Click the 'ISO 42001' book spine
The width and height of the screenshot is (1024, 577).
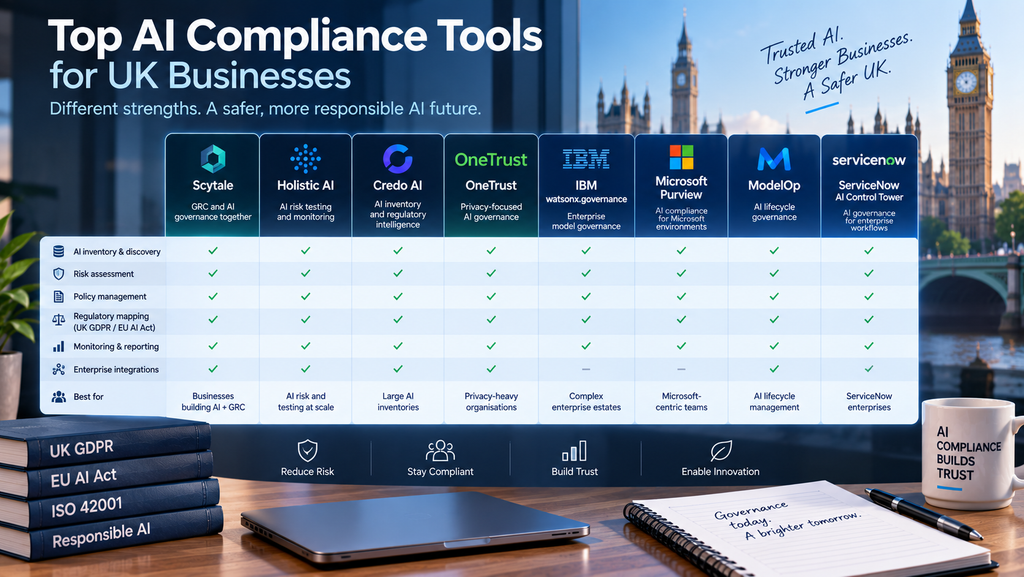(x=86, y=507)
